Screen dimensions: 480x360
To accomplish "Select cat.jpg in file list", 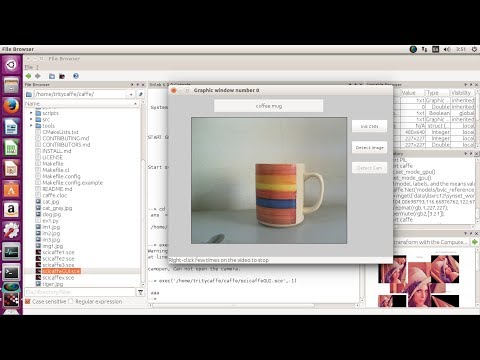I will [x=51, y=202].
